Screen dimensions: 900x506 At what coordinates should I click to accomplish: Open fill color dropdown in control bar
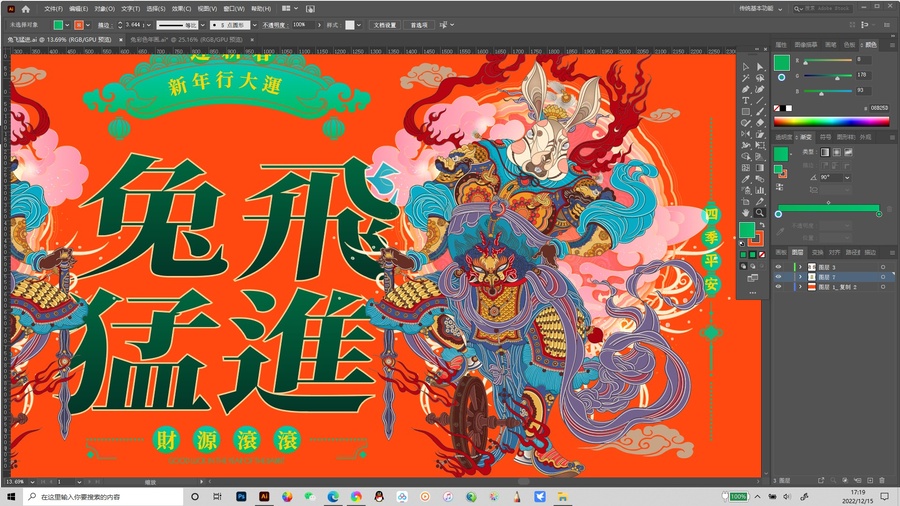pos(67,25)
